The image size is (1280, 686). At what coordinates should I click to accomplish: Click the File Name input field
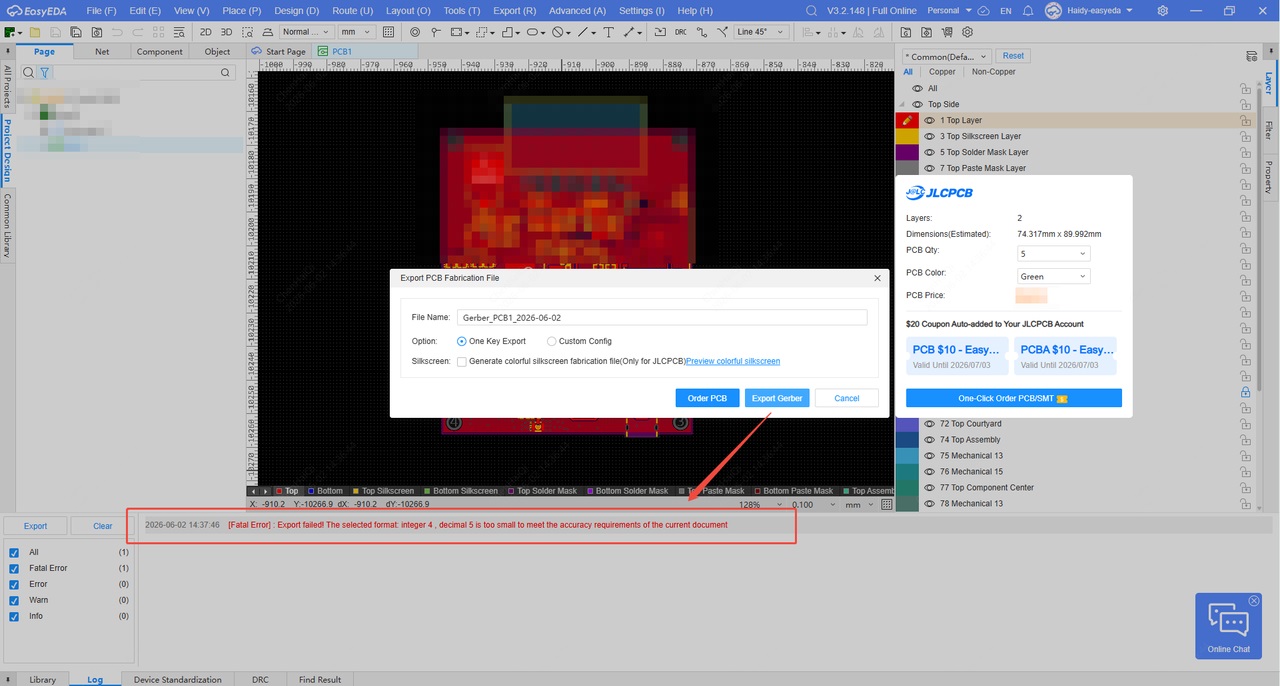coord(662,317)
